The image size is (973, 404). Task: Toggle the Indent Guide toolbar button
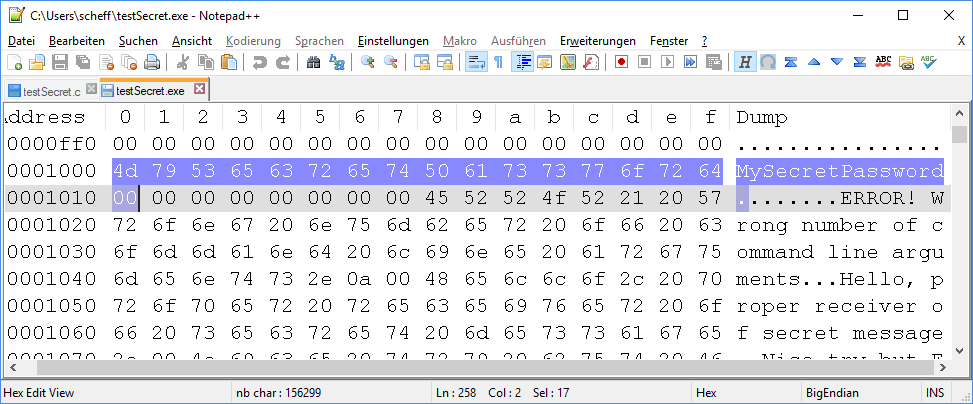click(x=522, y=62)
